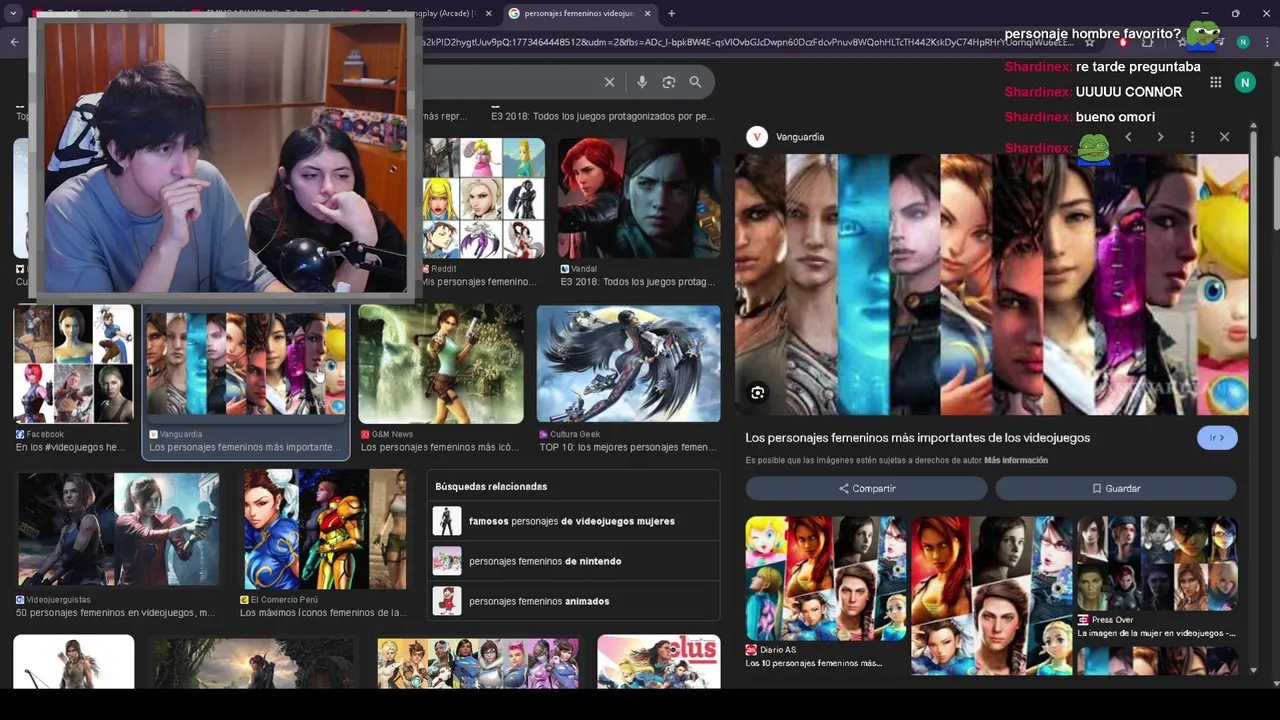
Task: Open the Google apps grid icon
Action: 1215,82
